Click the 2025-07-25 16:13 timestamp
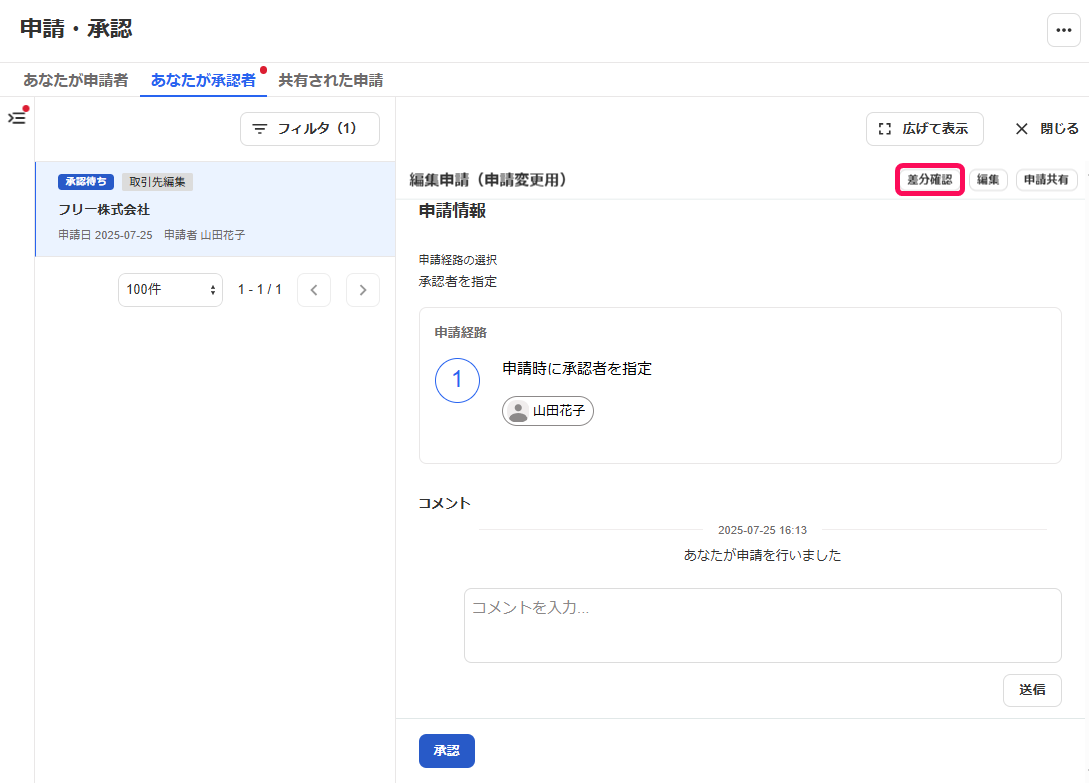 763,530
